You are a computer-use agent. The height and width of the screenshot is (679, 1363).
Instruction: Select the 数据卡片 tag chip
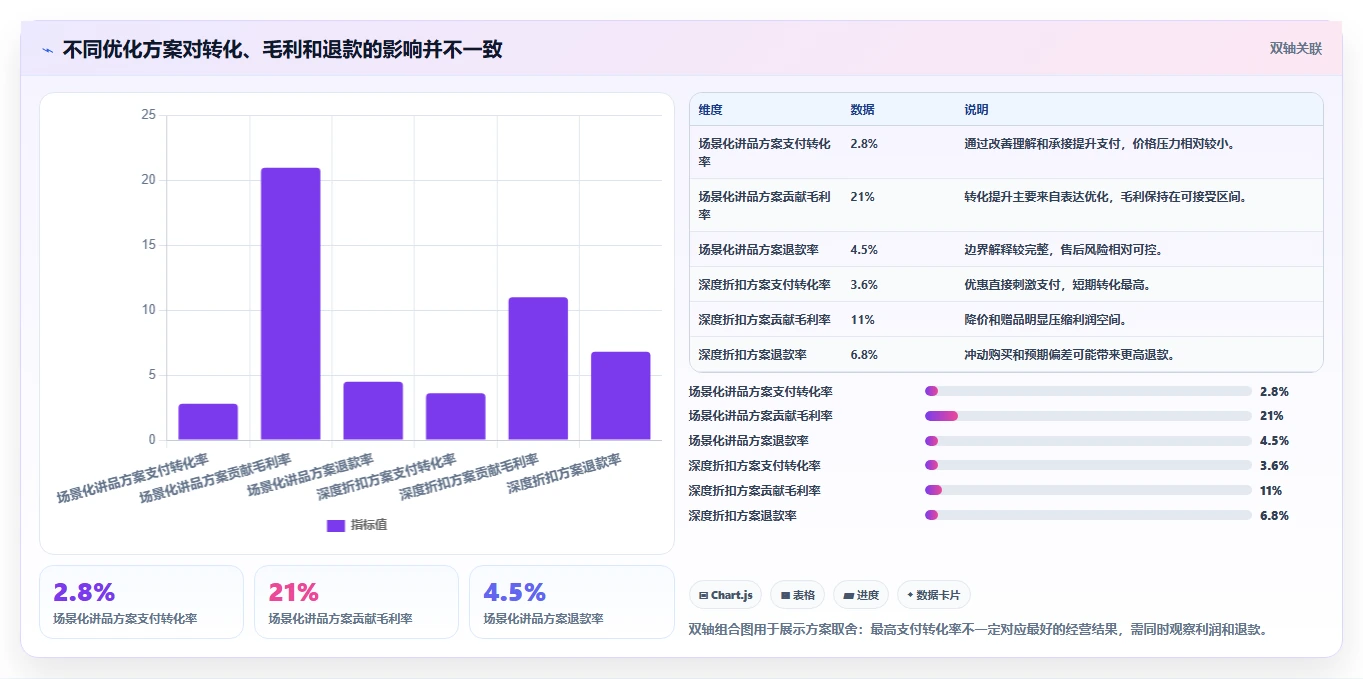click(934, 595)
